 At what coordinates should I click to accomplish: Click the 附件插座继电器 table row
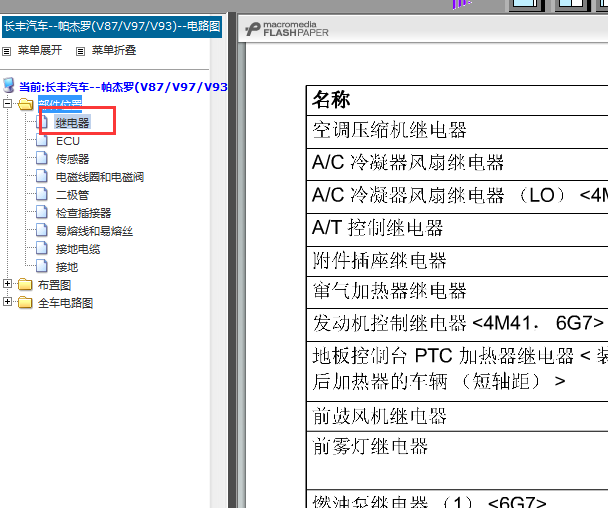(x=457, y=261)
